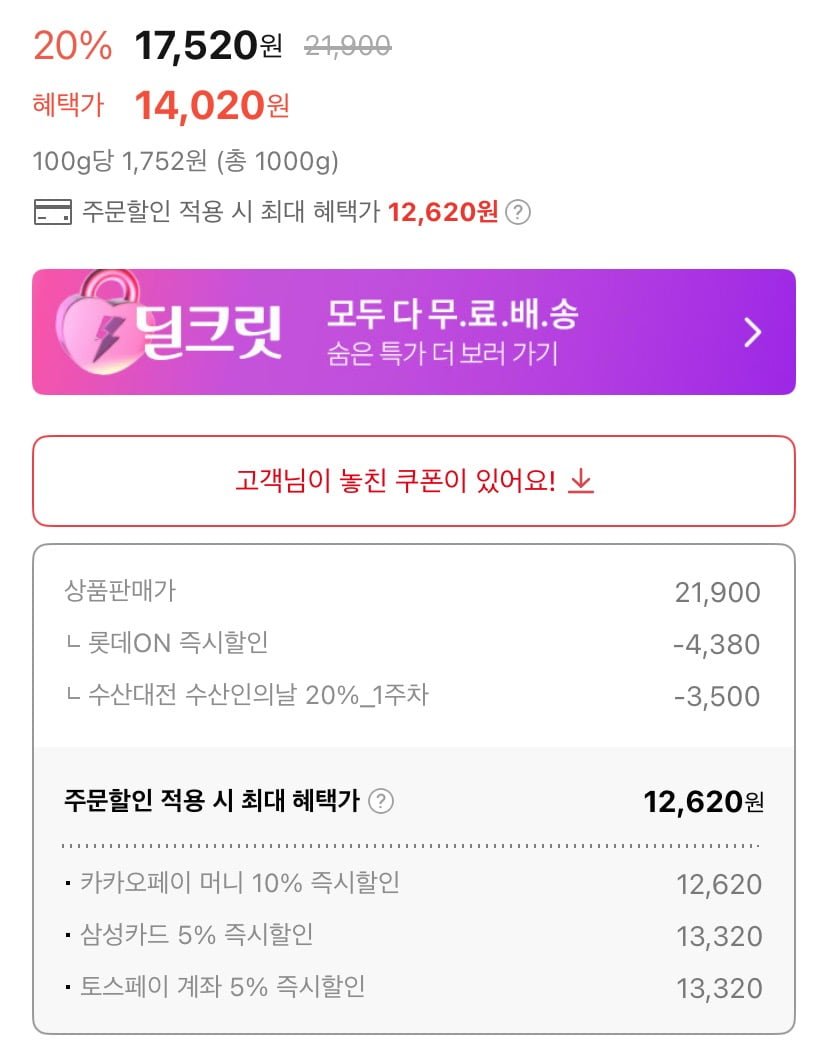Open the 딜크릿 banner's right chevron arrow

(x=753, y=332)
